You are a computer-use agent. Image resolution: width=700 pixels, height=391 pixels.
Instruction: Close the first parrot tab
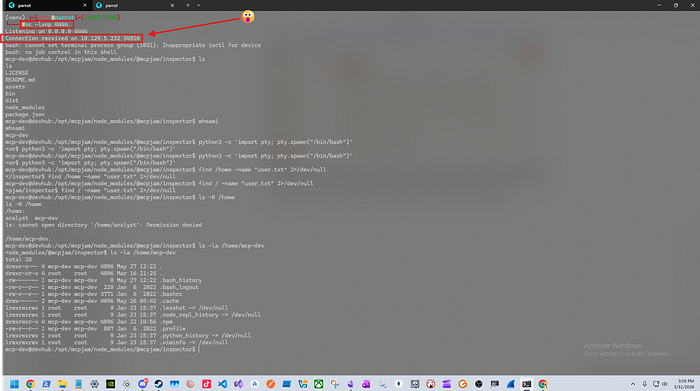tap(85, 5)
